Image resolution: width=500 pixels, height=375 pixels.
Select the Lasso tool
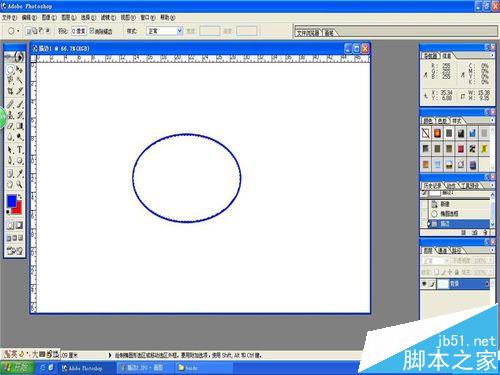coord(10,80)
